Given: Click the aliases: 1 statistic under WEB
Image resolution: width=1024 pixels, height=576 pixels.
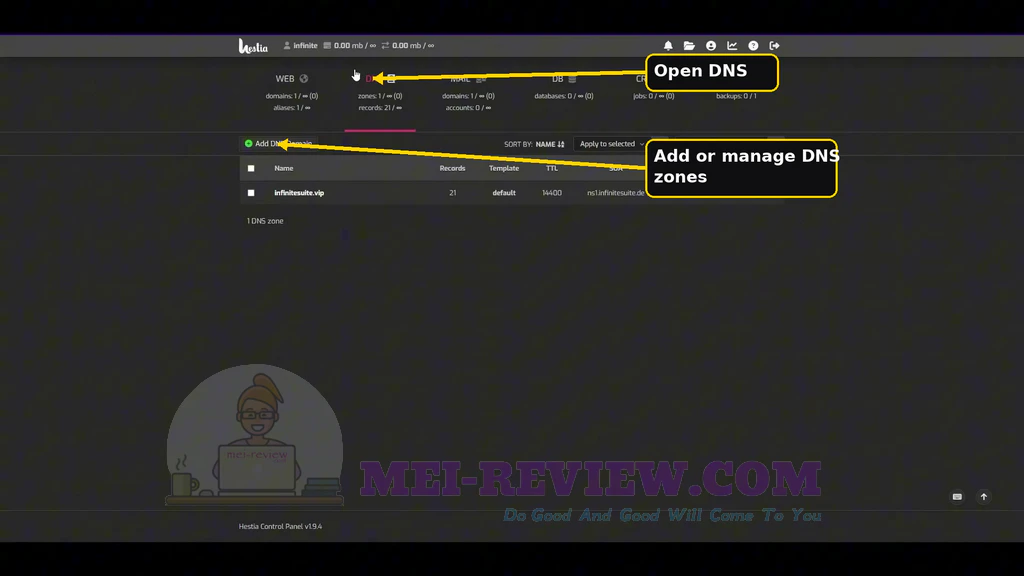Looking at the screenshot, I should [x=292, y=108].
